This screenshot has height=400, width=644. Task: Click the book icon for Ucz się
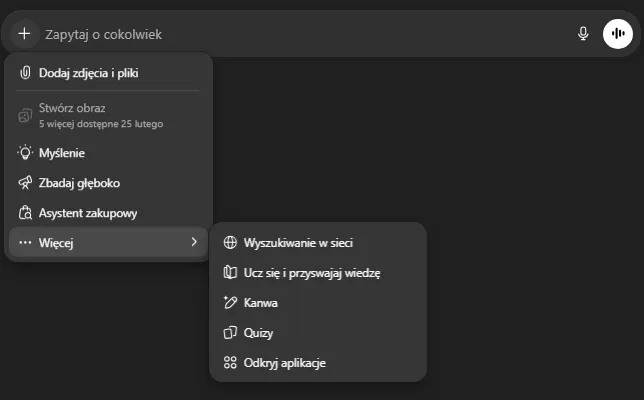[229, 272]
